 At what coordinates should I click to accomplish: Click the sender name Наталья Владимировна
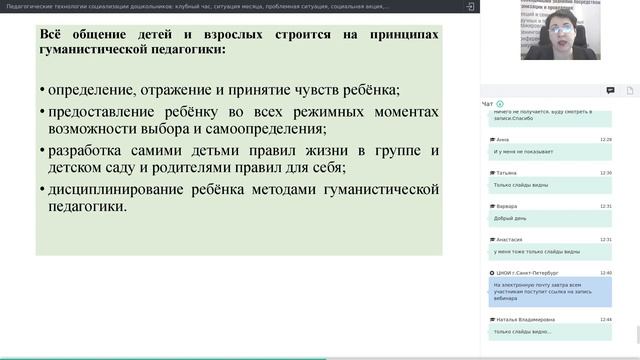(x=525, y=320)
